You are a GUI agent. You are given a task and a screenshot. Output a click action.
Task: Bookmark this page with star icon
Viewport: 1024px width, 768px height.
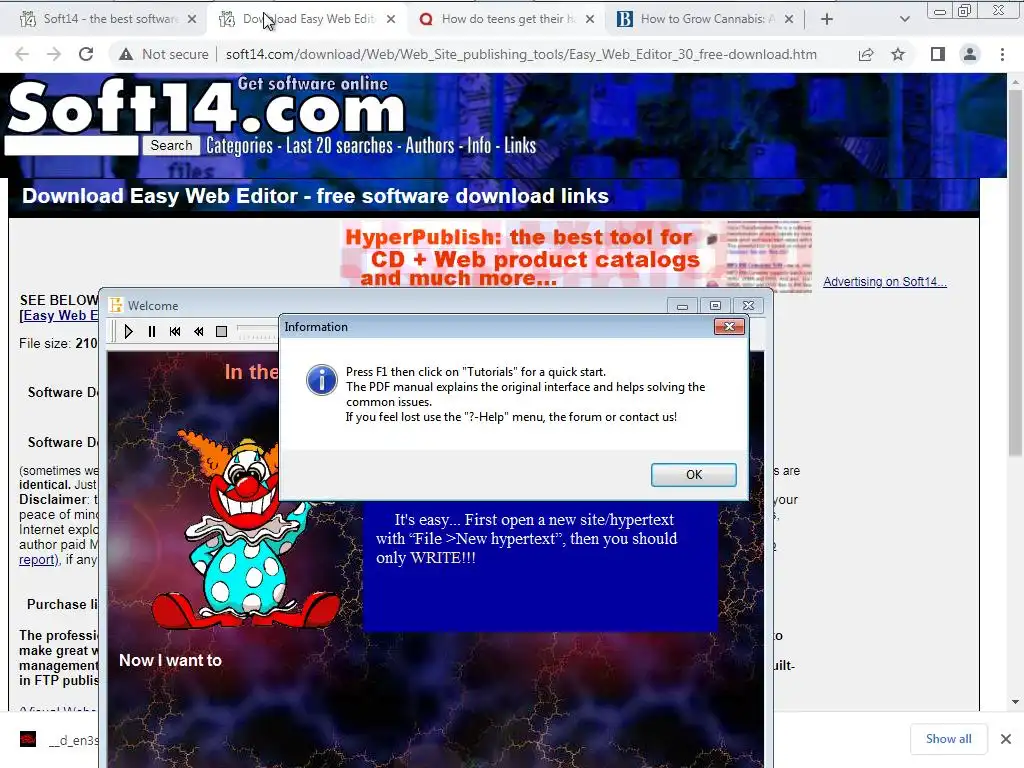(898, 54)
